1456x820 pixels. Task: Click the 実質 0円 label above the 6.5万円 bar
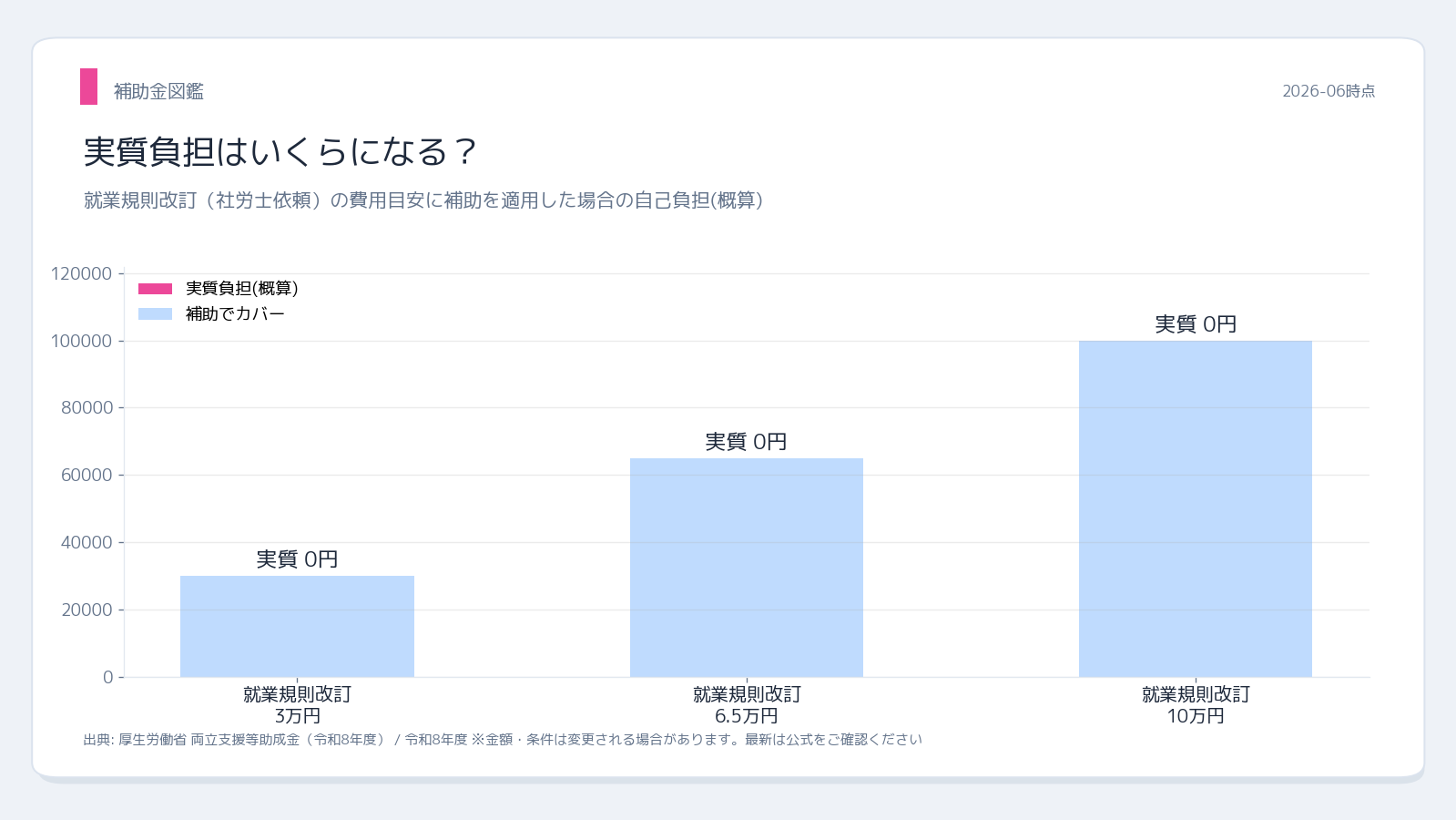[x=747, y=442]
